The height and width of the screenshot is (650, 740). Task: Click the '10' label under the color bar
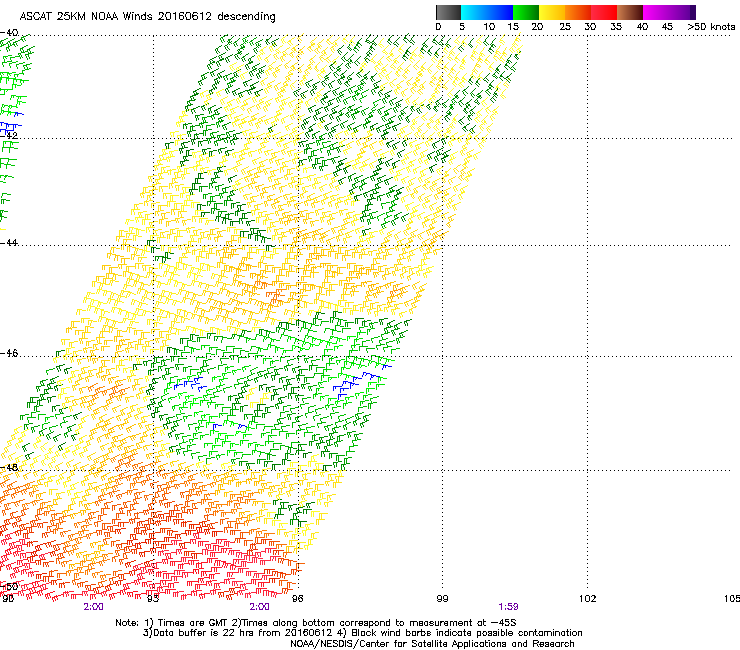point(489,27)
